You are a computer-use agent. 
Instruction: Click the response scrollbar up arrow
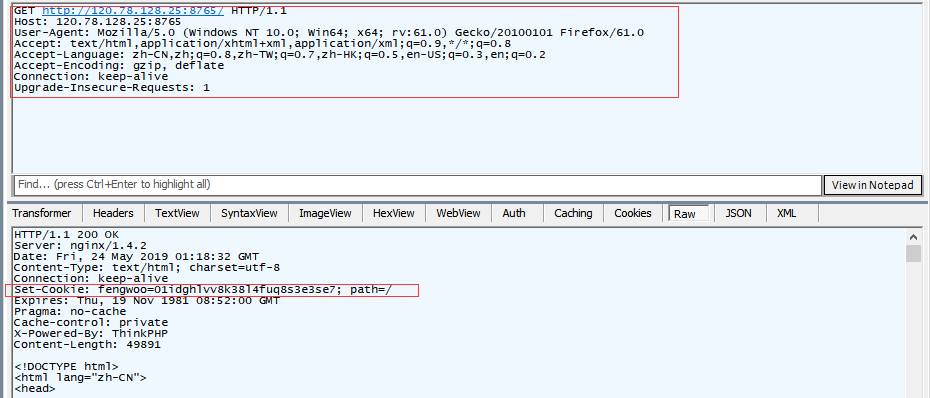click(913, 237)
